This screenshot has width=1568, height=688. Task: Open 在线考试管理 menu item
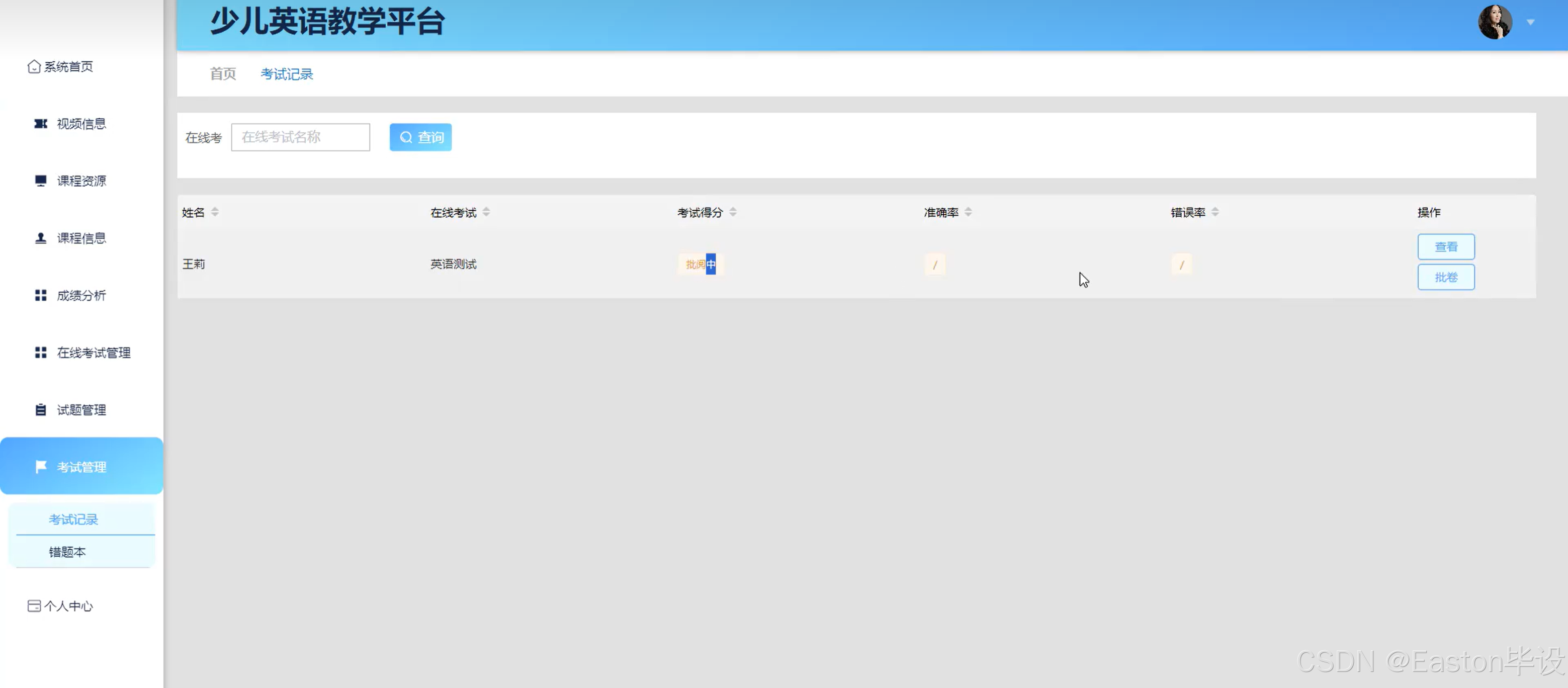coord(81,353)
